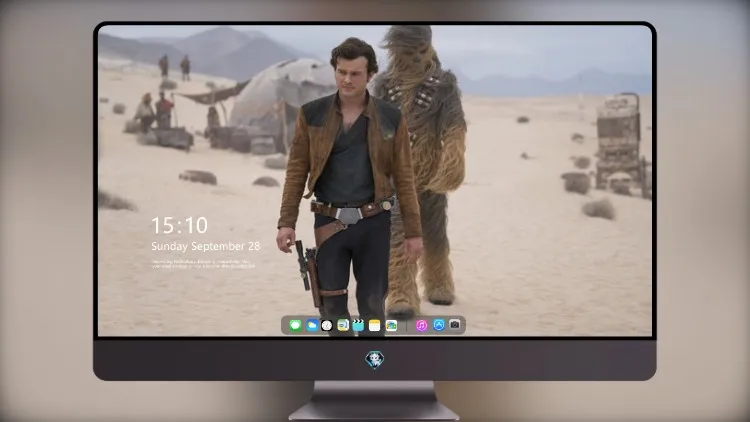Click the 'Sunday September 28' date text
This screenshot has height=422, width=750.
pos(206,246)
